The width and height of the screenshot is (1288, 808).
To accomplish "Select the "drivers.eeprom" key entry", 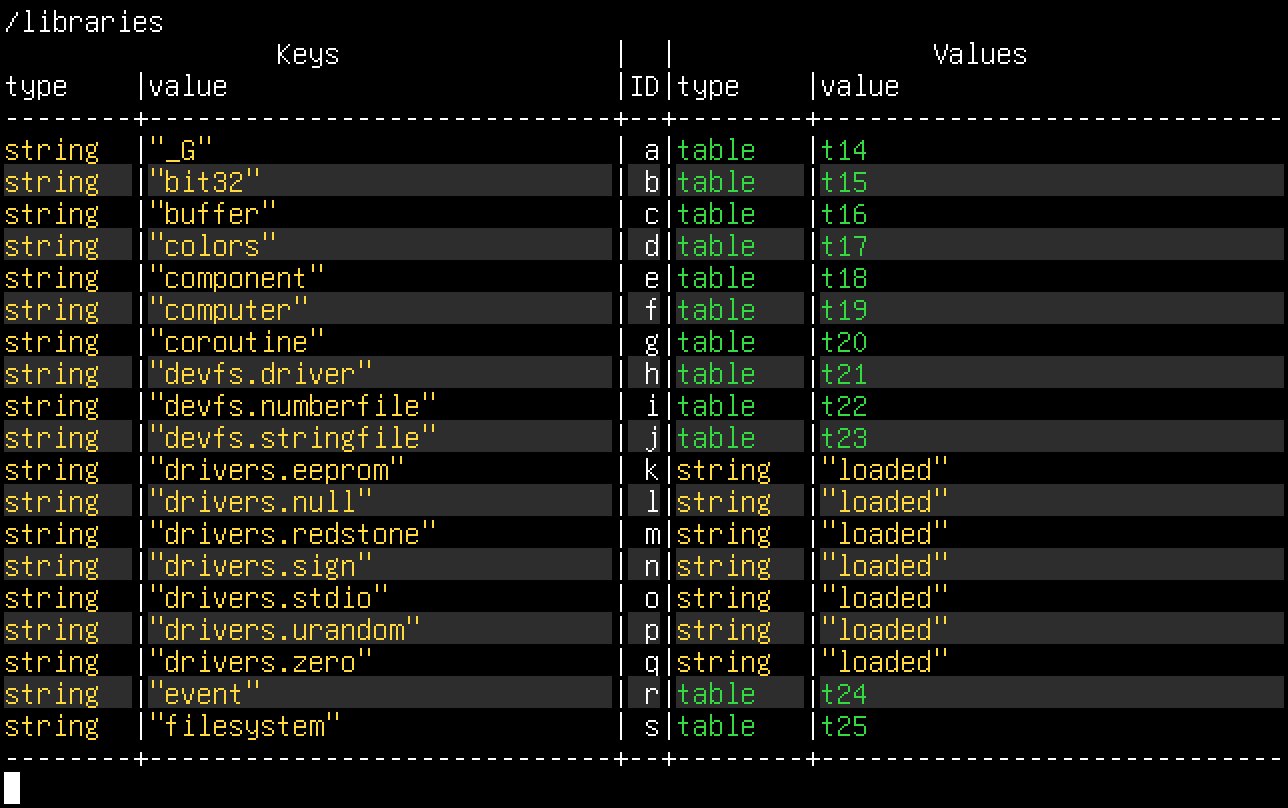I will (x=277, y=470).
